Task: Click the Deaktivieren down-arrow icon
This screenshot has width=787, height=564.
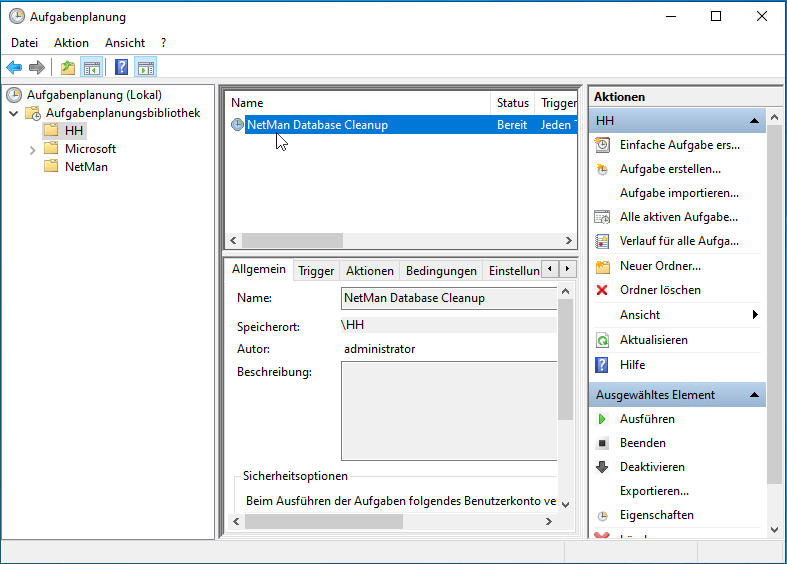Action: coord(602,467)
